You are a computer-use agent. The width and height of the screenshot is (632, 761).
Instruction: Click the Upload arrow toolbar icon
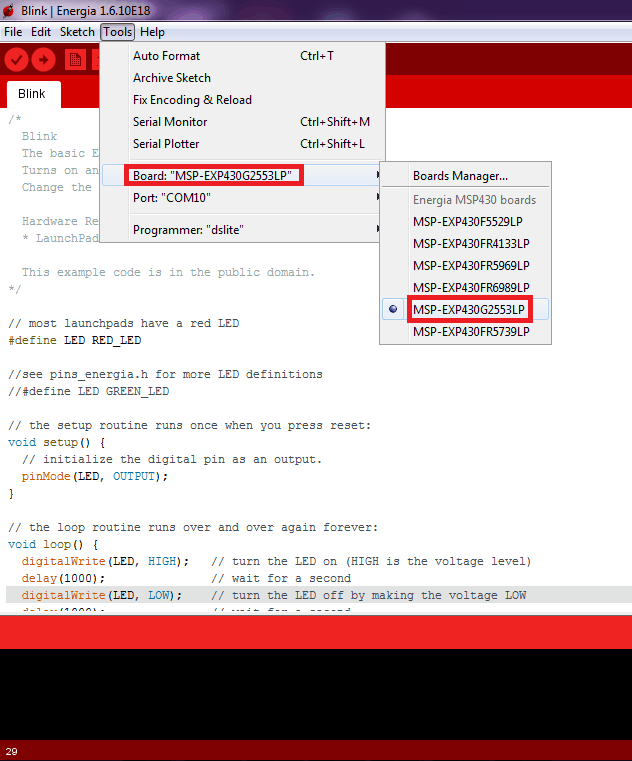click(x=43, y=60)
